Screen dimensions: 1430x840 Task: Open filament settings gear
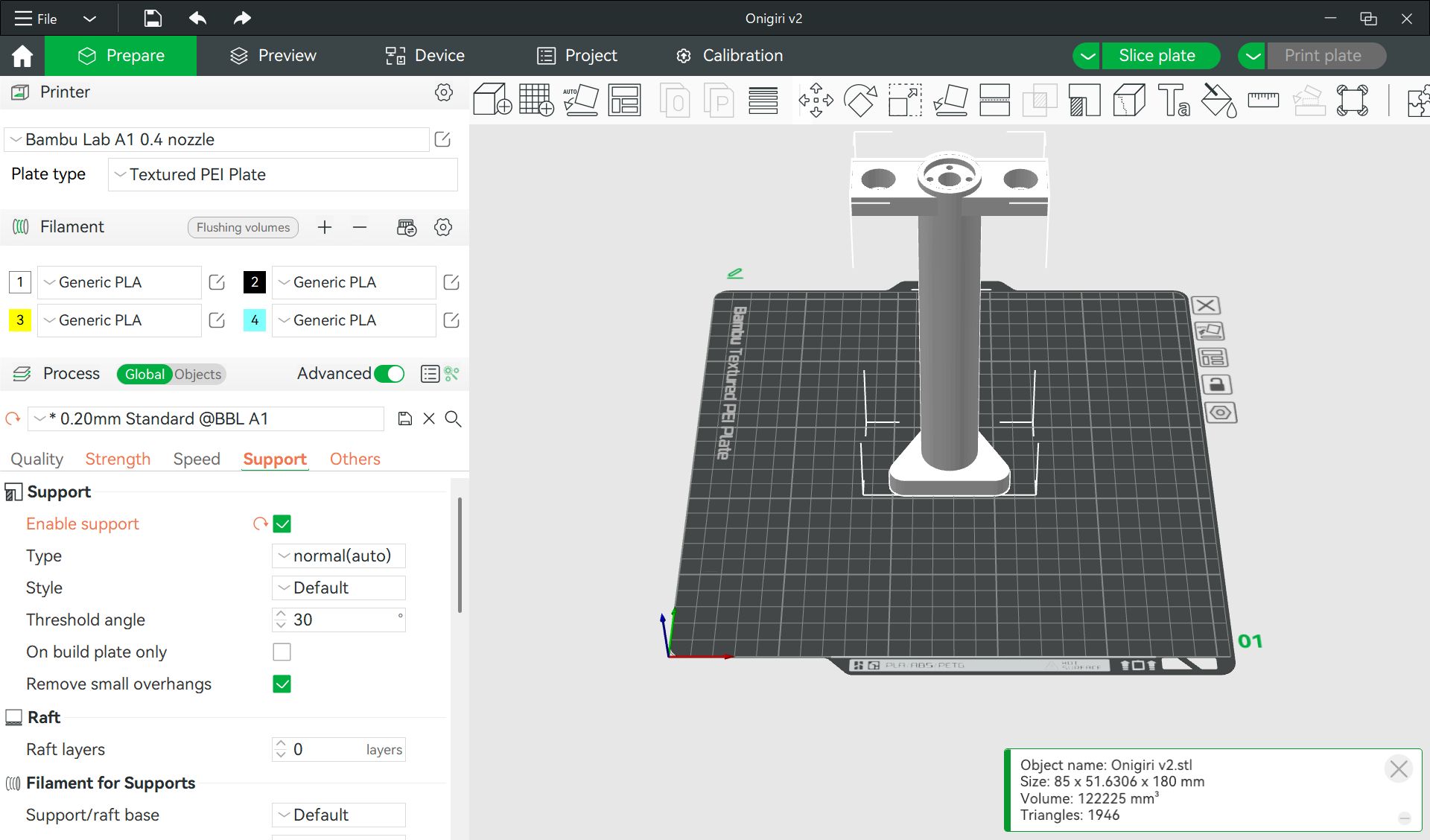(443, 227)
